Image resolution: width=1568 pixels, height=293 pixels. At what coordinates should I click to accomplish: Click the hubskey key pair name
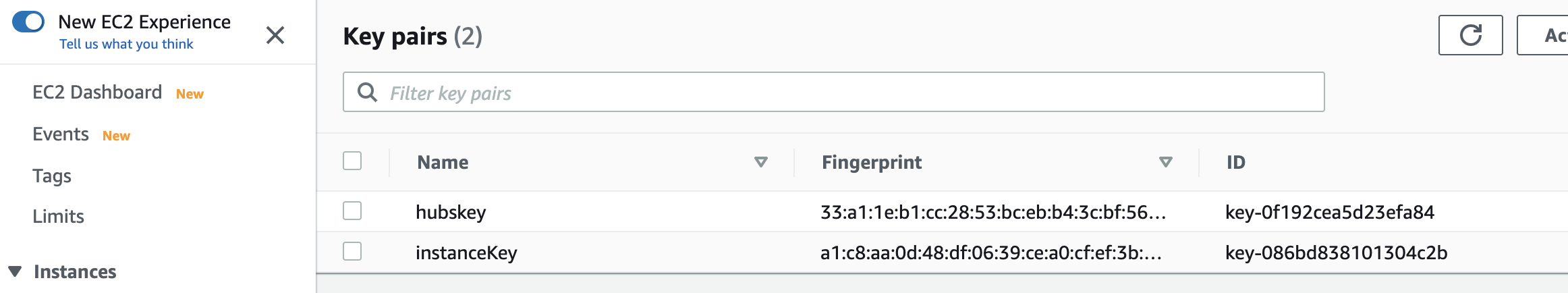pyautogui.click(x=451, y=212)
